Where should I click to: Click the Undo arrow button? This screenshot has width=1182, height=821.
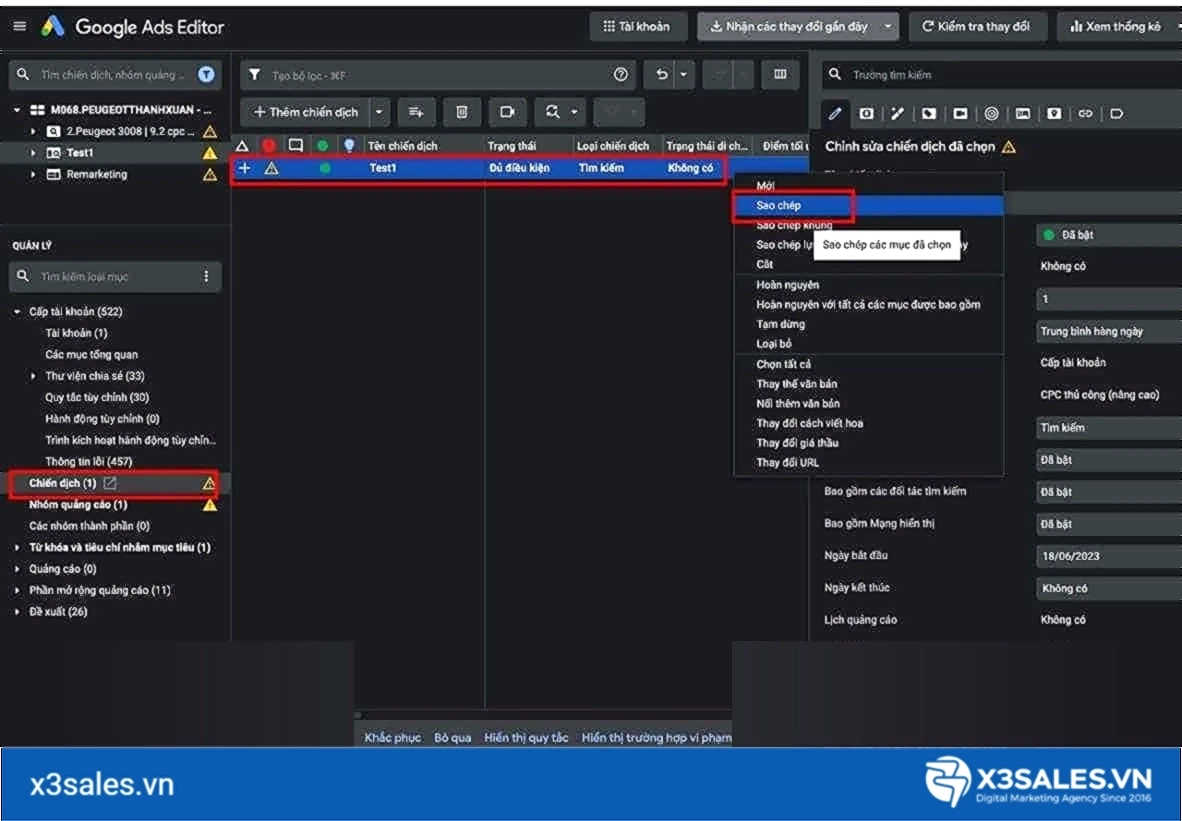[x=661, y=75]
